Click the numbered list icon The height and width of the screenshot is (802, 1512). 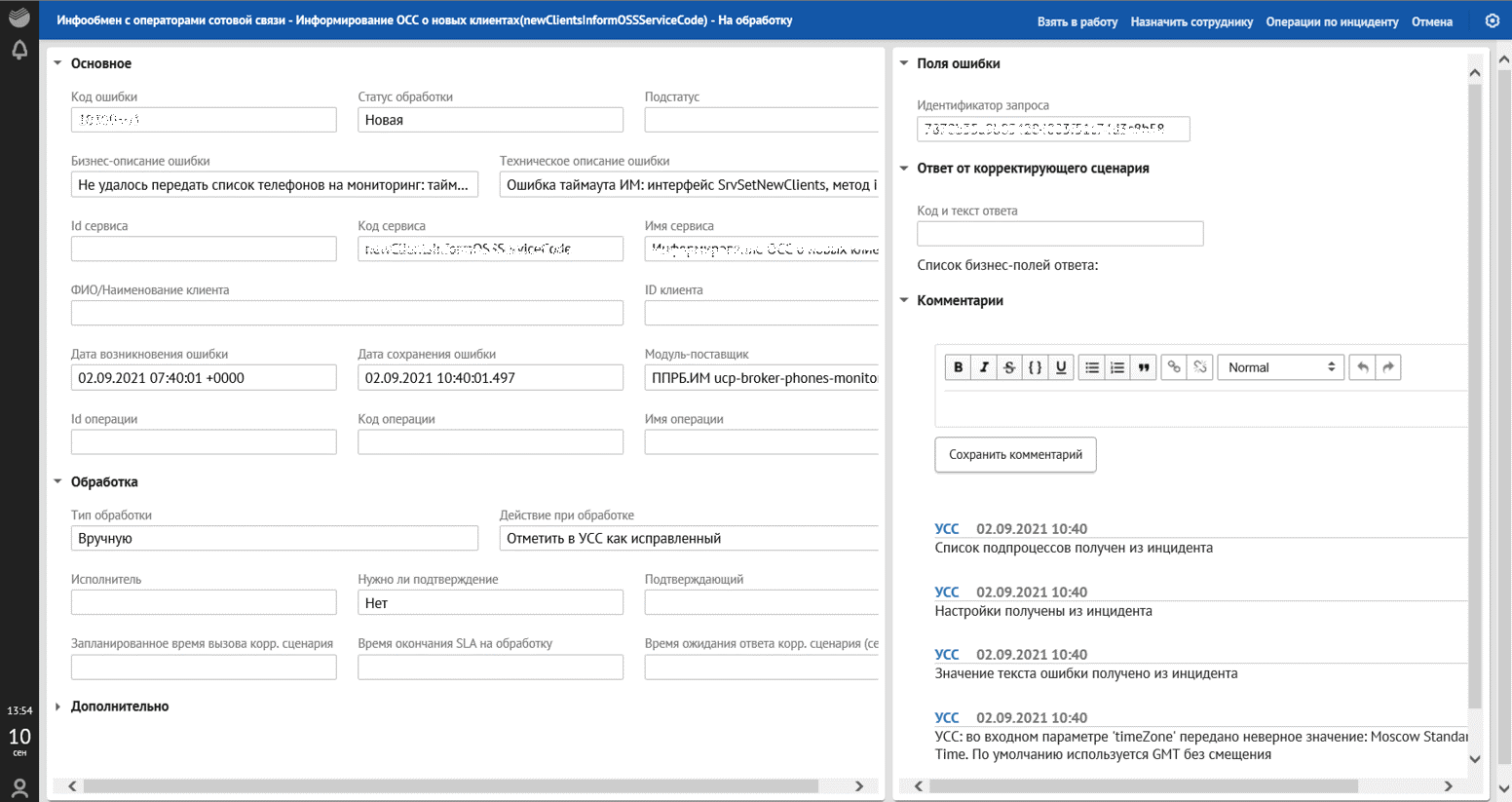[1117, 367]
